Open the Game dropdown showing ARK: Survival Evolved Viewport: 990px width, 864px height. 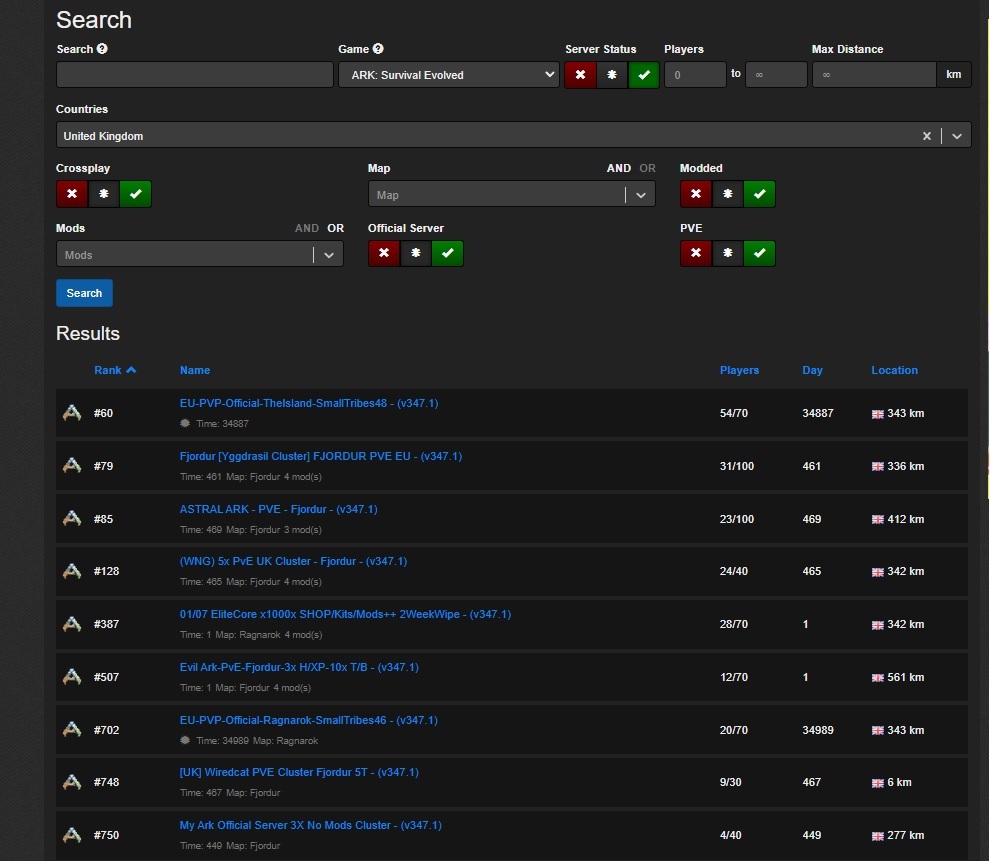pyautogui.click(x=449, y=75)
